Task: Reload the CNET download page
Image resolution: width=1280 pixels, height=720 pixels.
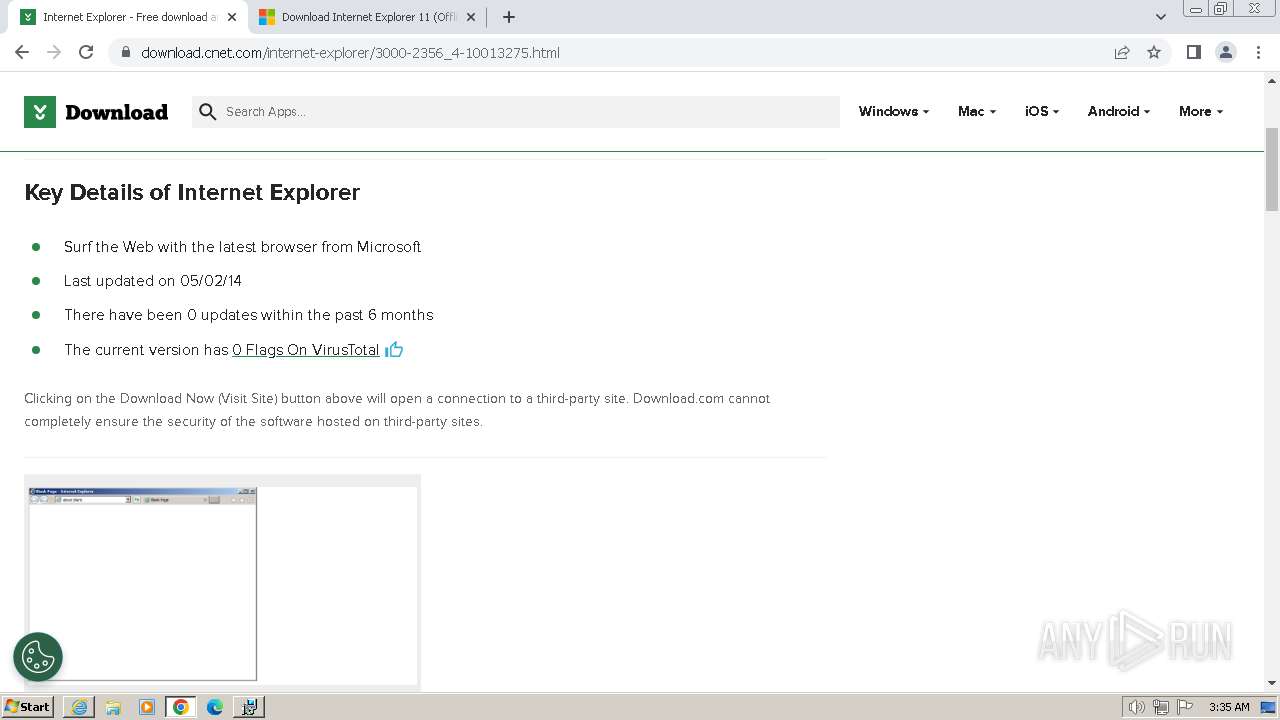Action: [86, 52]
